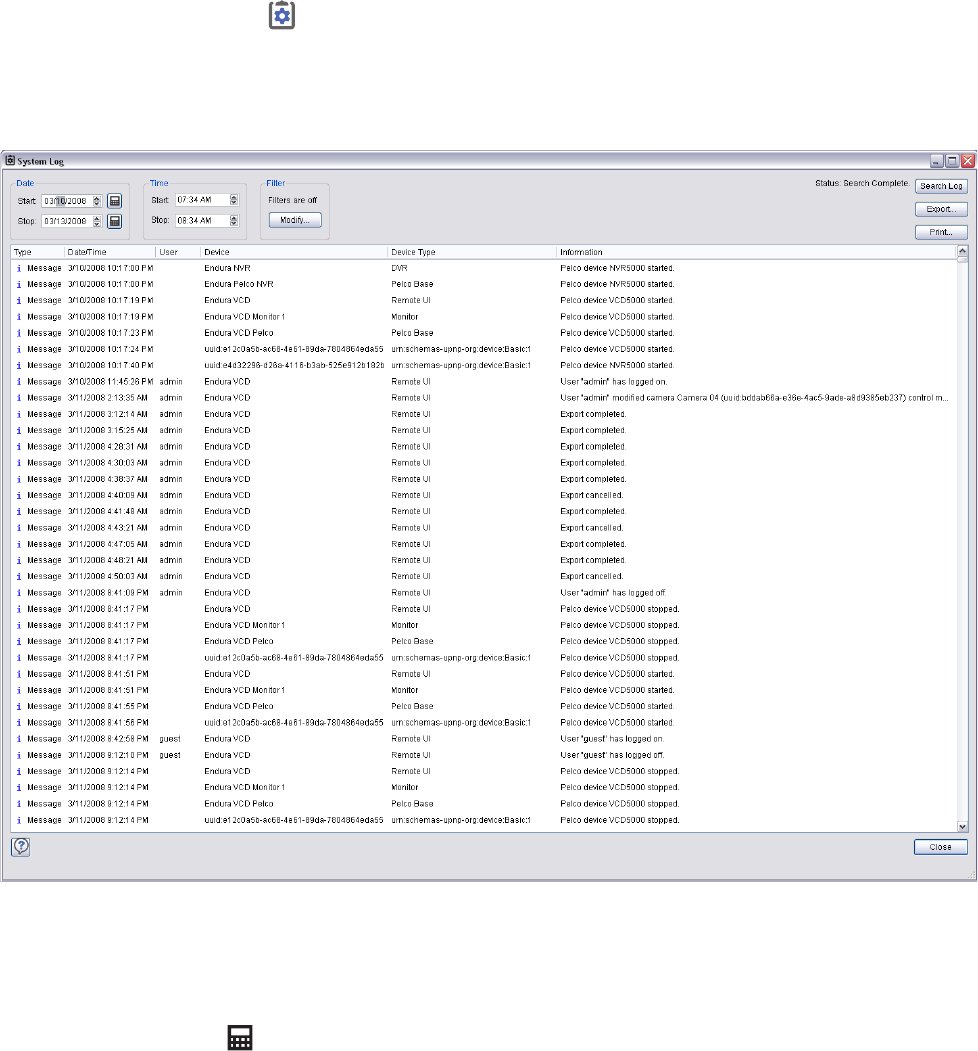
Task: Click the Stop date spinner arrows
Action: [x=97, y=221]
